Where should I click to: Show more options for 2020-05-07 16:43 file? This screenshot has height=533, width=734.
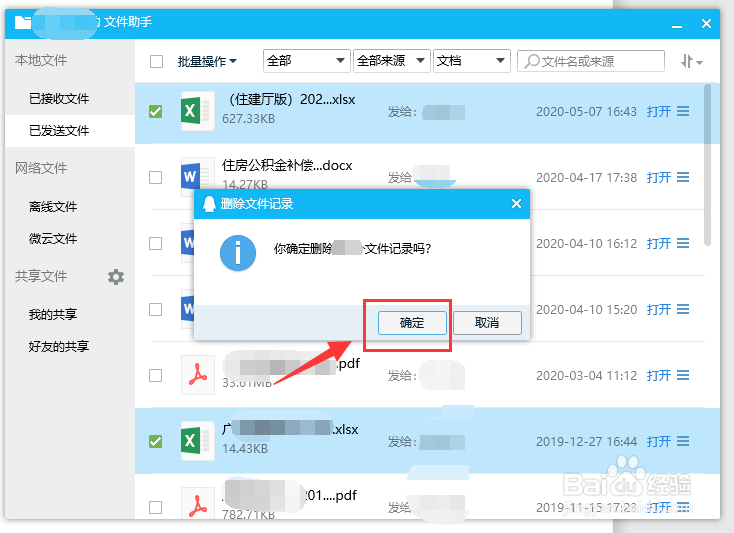point(683,111)
